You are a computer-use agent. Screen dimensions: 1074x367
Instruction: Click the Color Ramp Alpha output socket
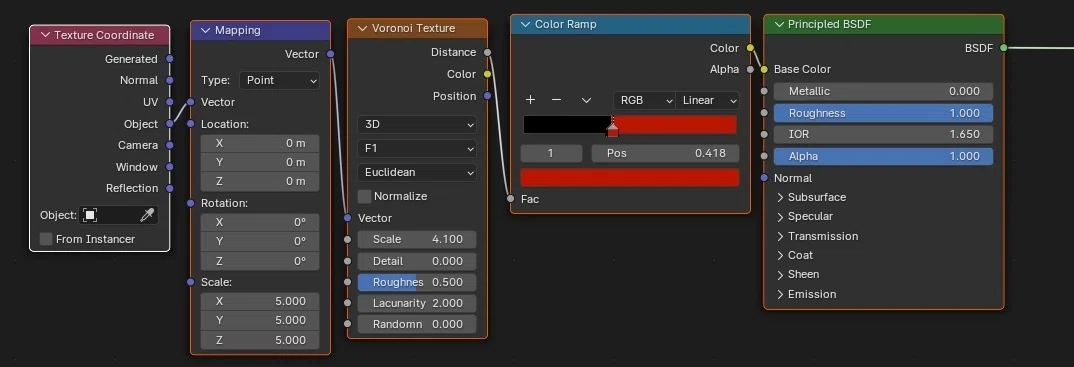click(750, 69)
